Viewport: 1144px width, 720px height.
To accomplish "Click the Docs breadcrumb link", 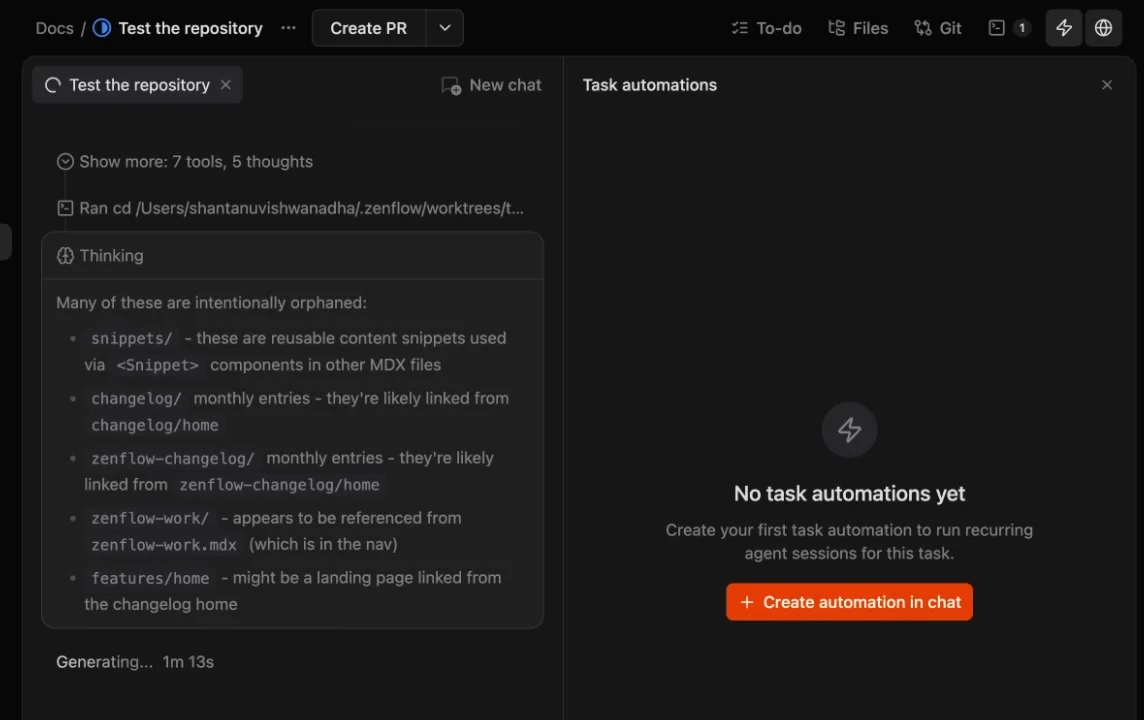I will pos(55,28).
